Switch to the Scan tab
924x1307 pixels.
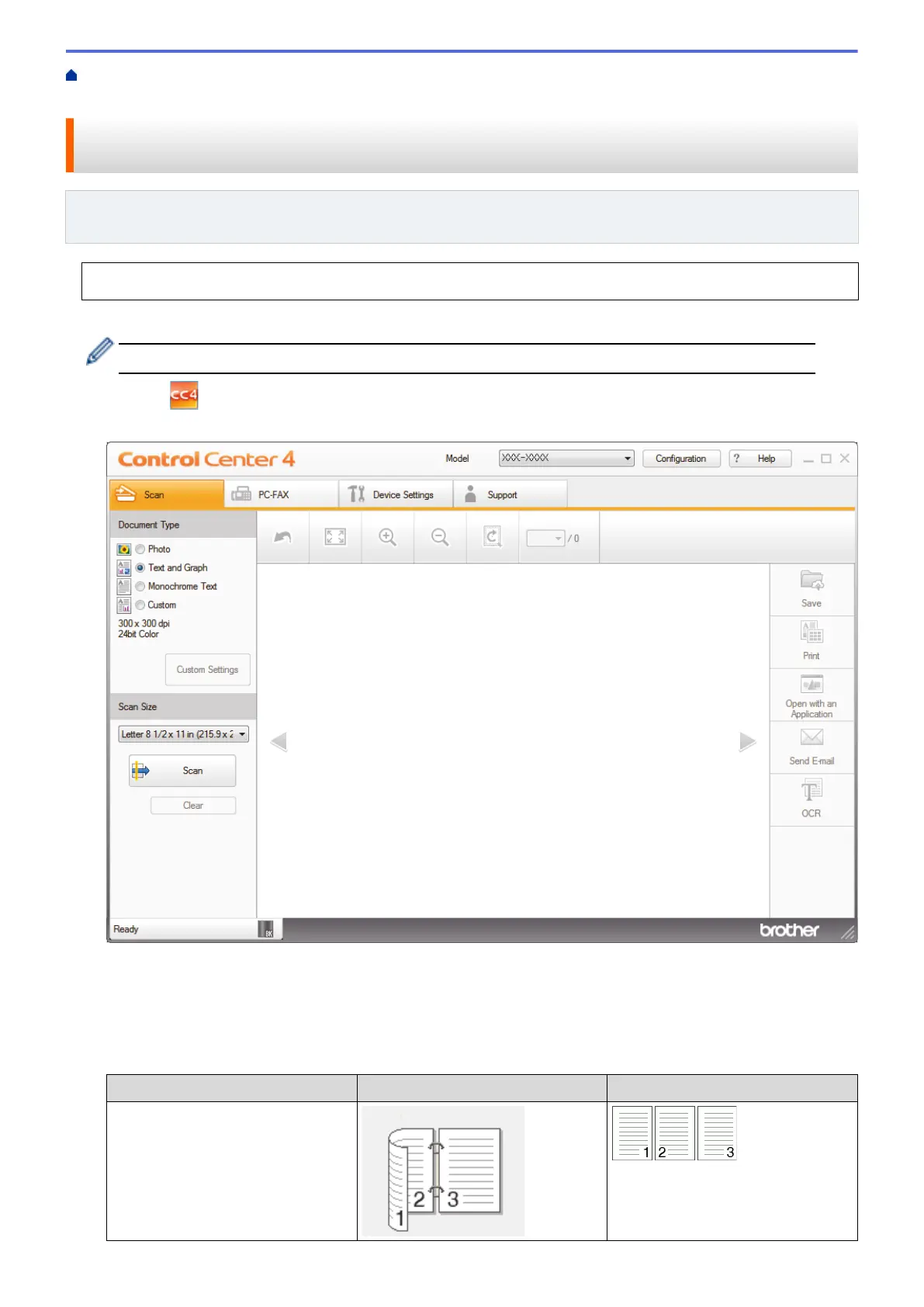(167, 494)
